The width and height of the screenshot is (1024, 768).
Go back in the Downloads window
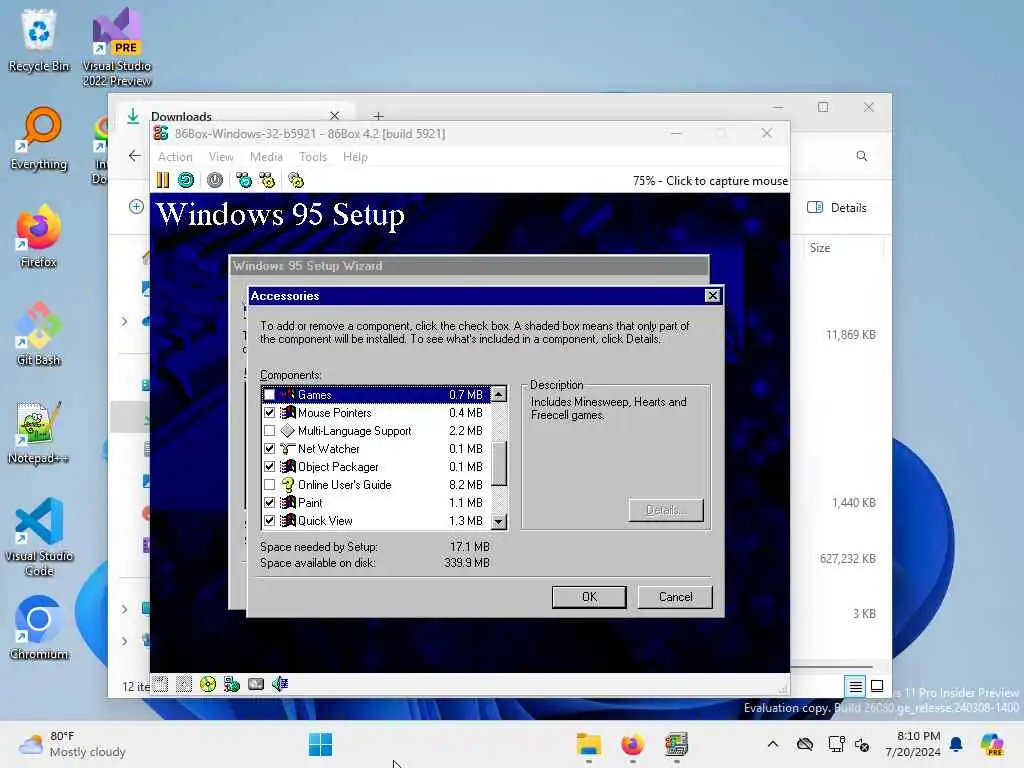[135, 156]
